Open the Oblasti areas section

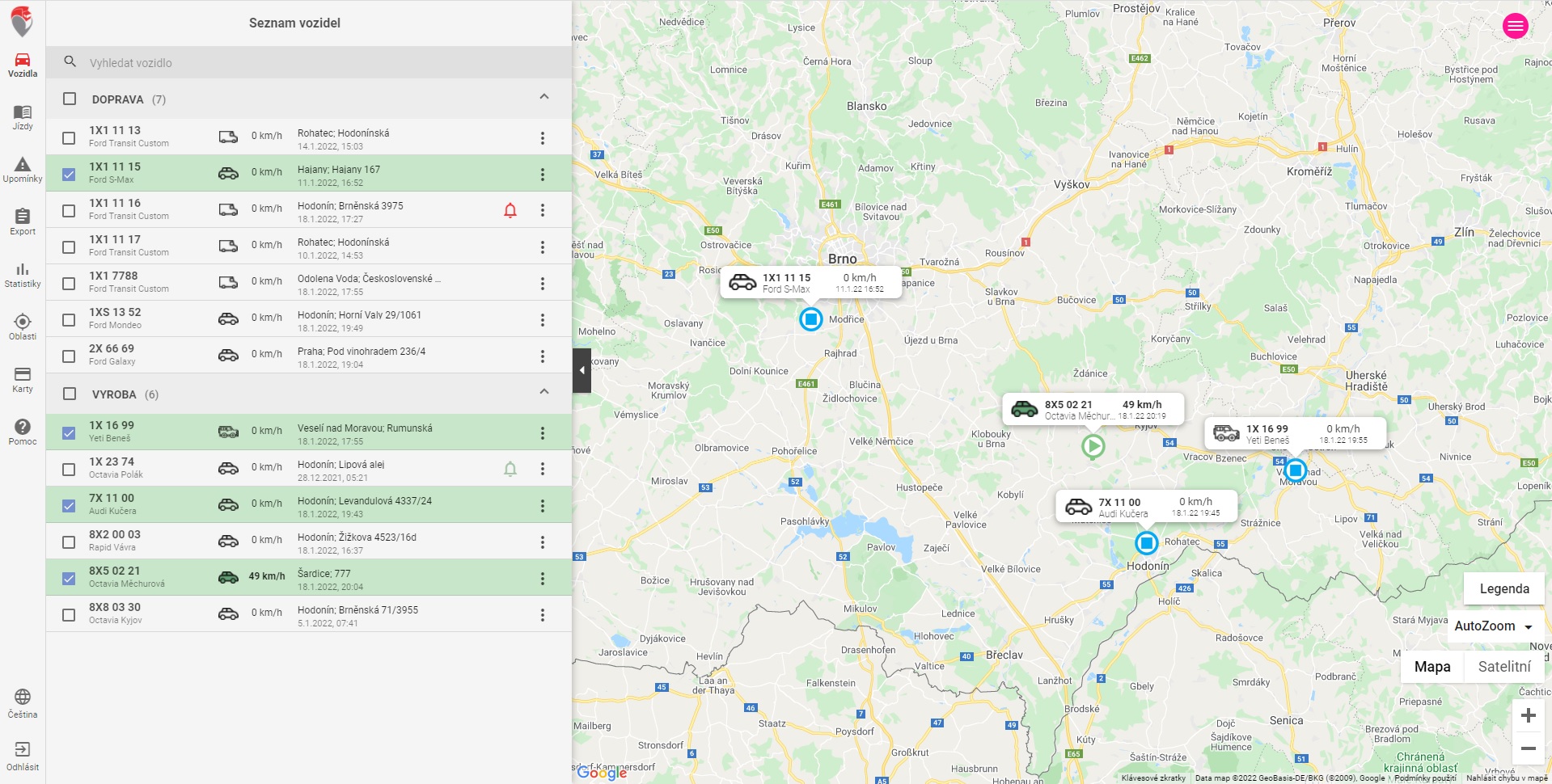23,327
